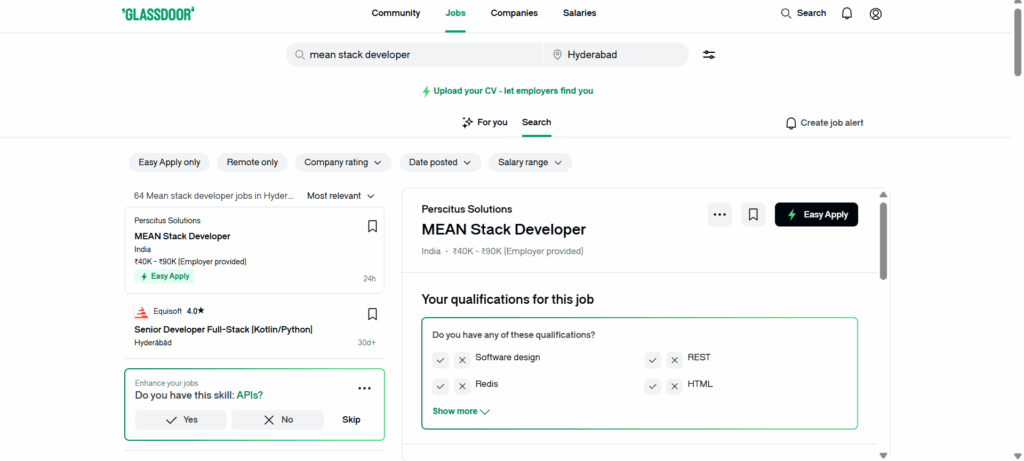The width and height of the screenshot is (1024, 461).
Task: Click the Hyderabad location field
Action: point(616,55)
